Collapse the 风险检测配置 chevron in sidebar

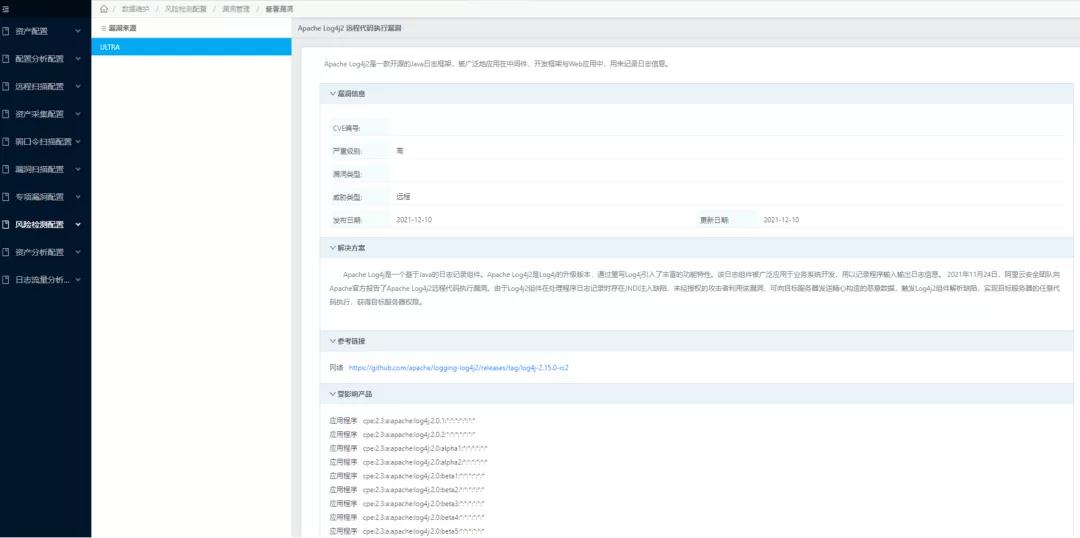pos(78,225)
